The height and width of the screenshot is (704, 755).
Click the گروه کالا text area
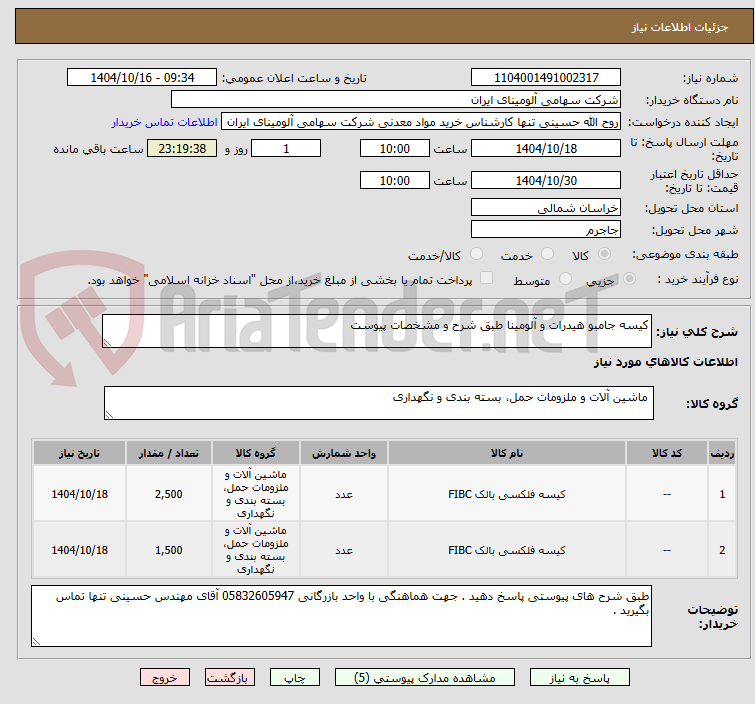[378, 403]
